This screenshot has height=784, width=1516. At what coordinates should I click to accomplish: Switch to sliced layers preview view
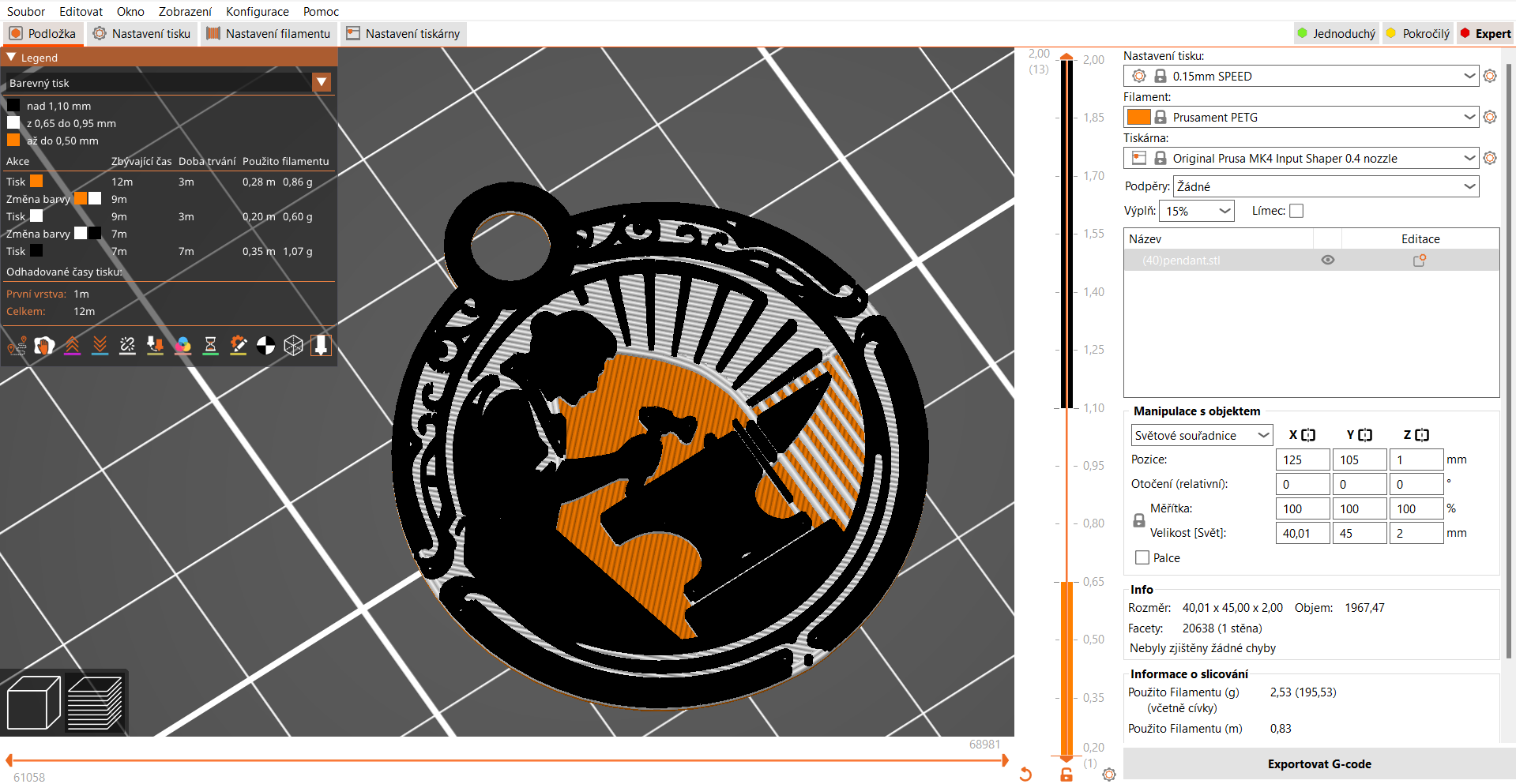point(95,703)
